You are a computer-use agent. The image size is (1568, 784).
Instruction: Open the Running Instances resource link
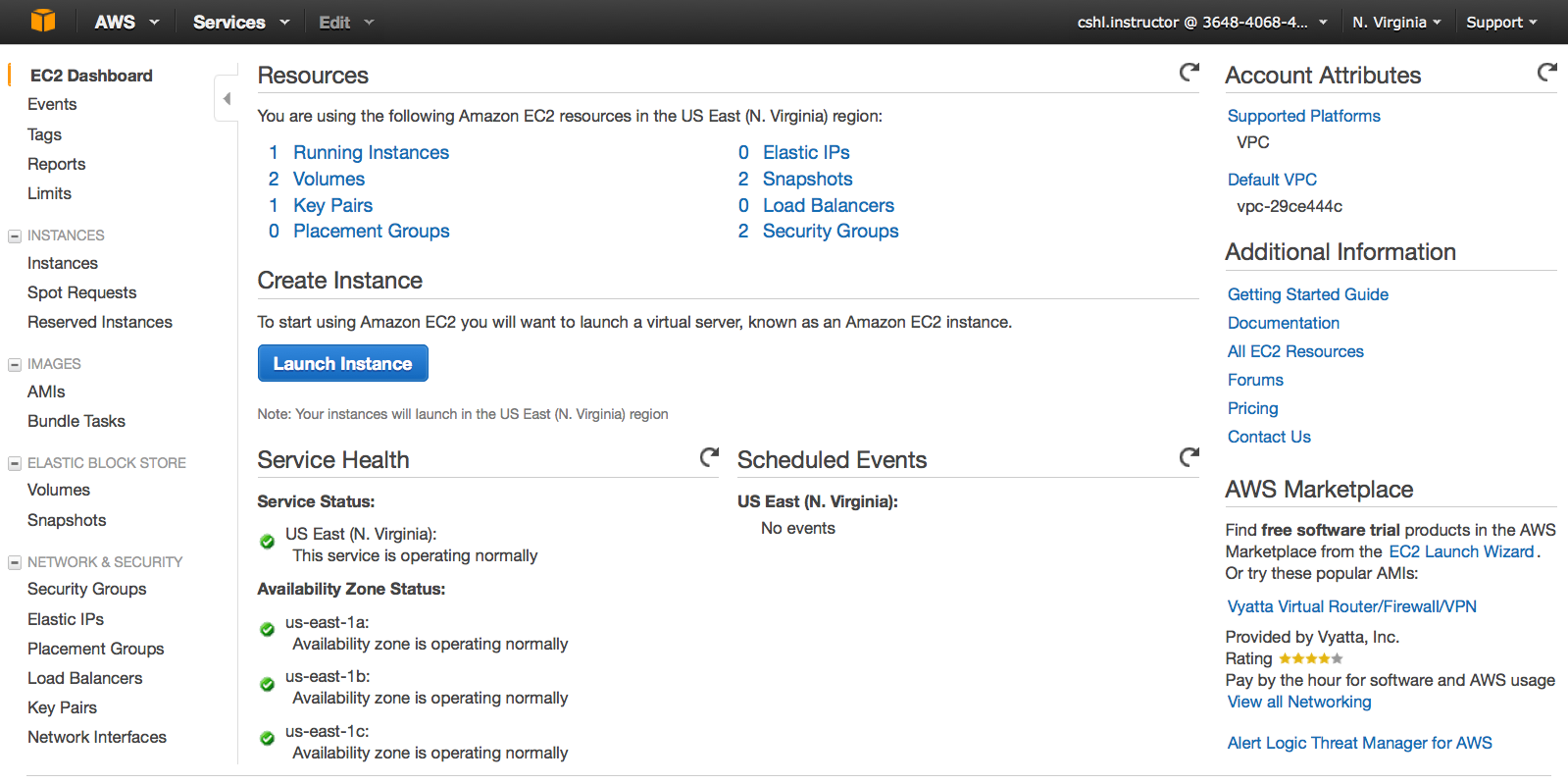tap(371, 152)
